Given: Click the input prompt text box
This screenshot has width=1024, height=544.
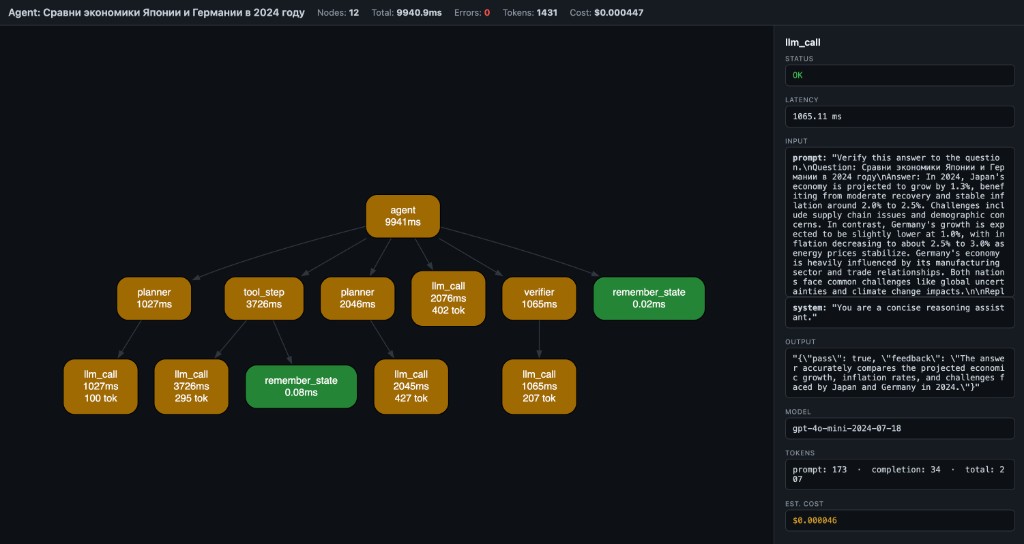Looking at the screenshot, I should click(899, 222).
